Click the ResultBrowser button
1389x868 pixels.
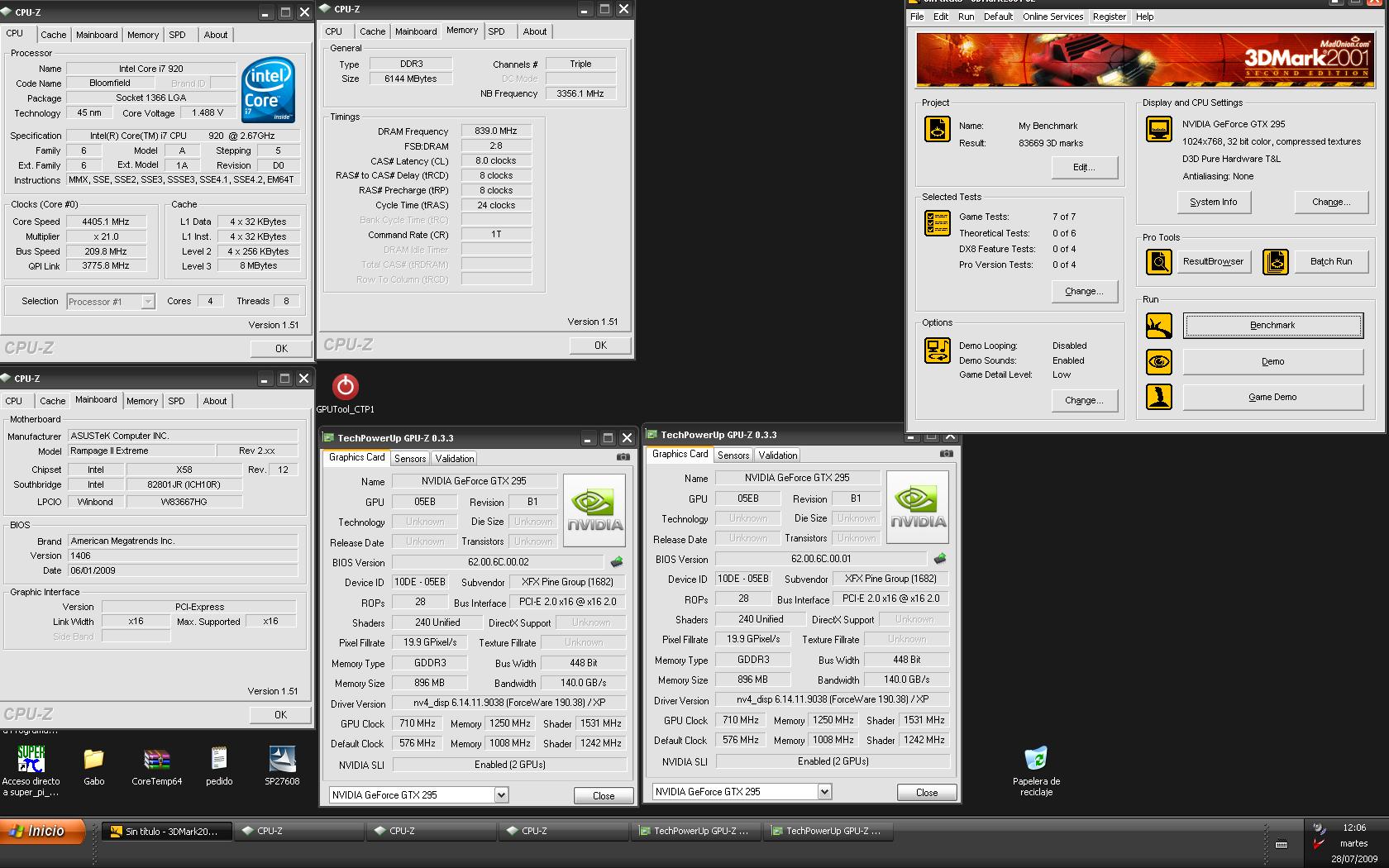pos(1213,262)
